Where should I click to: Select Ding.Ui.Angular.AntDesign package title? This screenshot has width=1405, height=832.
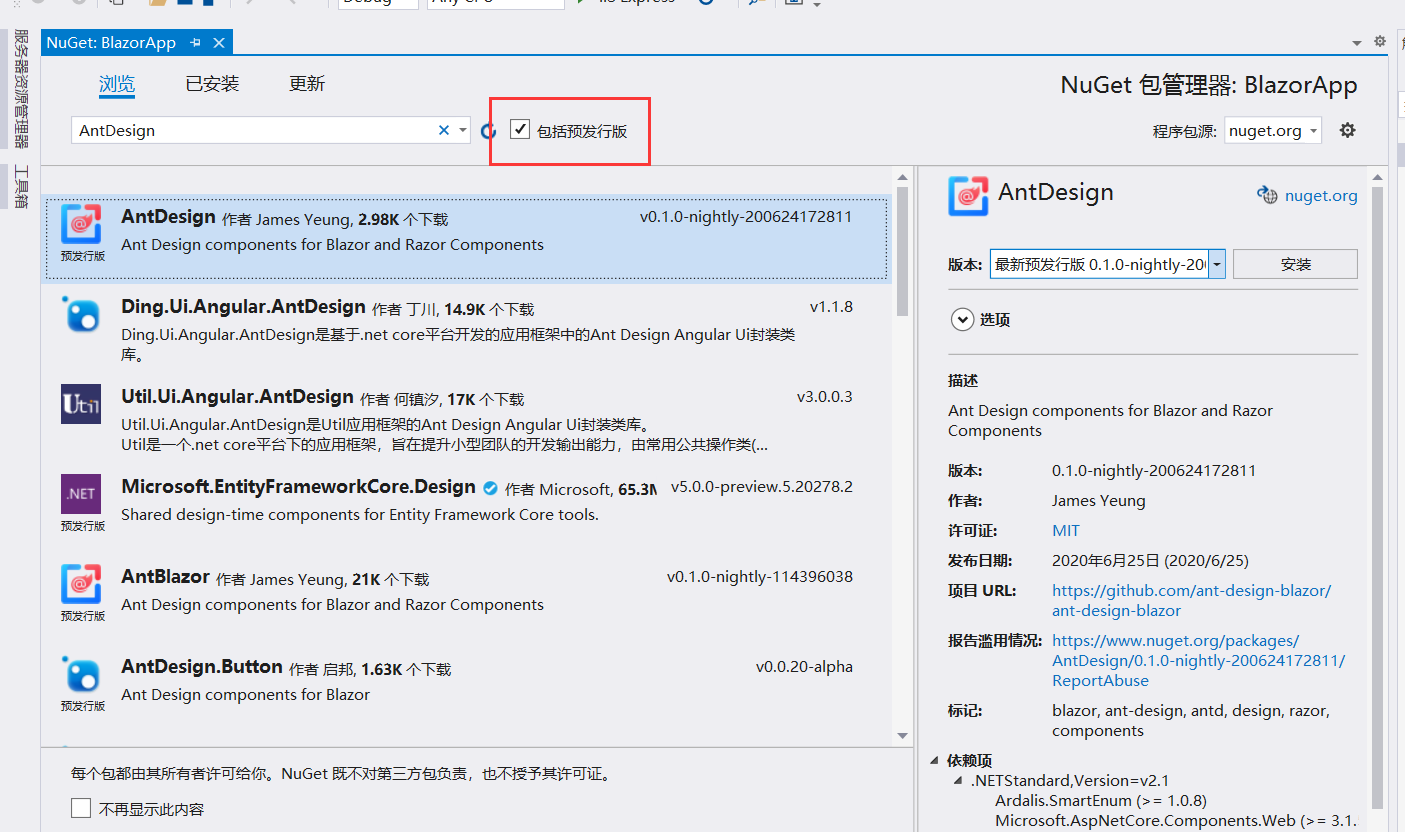coord(243,307)
